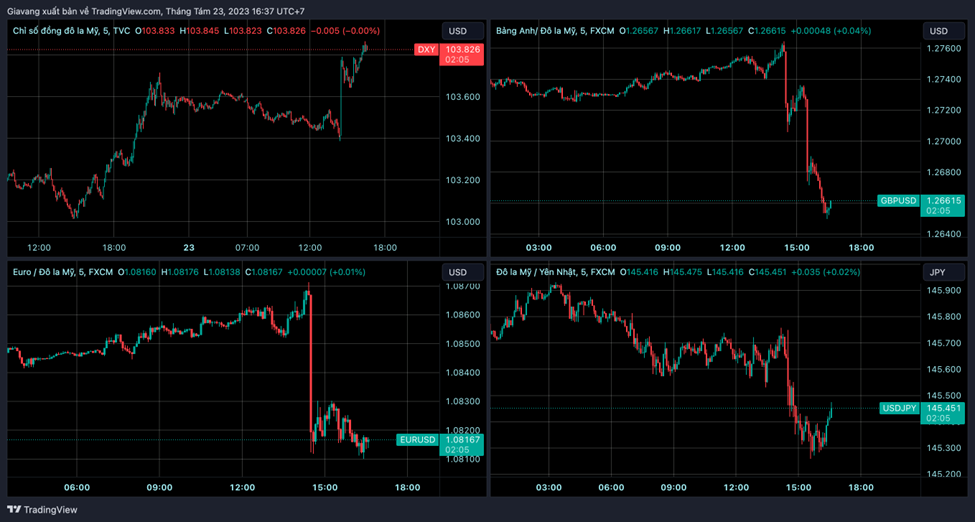Click the 1.08500 level on EURUSD price scale
This screenshot has height=522, width=975.
tap(461, 344)
